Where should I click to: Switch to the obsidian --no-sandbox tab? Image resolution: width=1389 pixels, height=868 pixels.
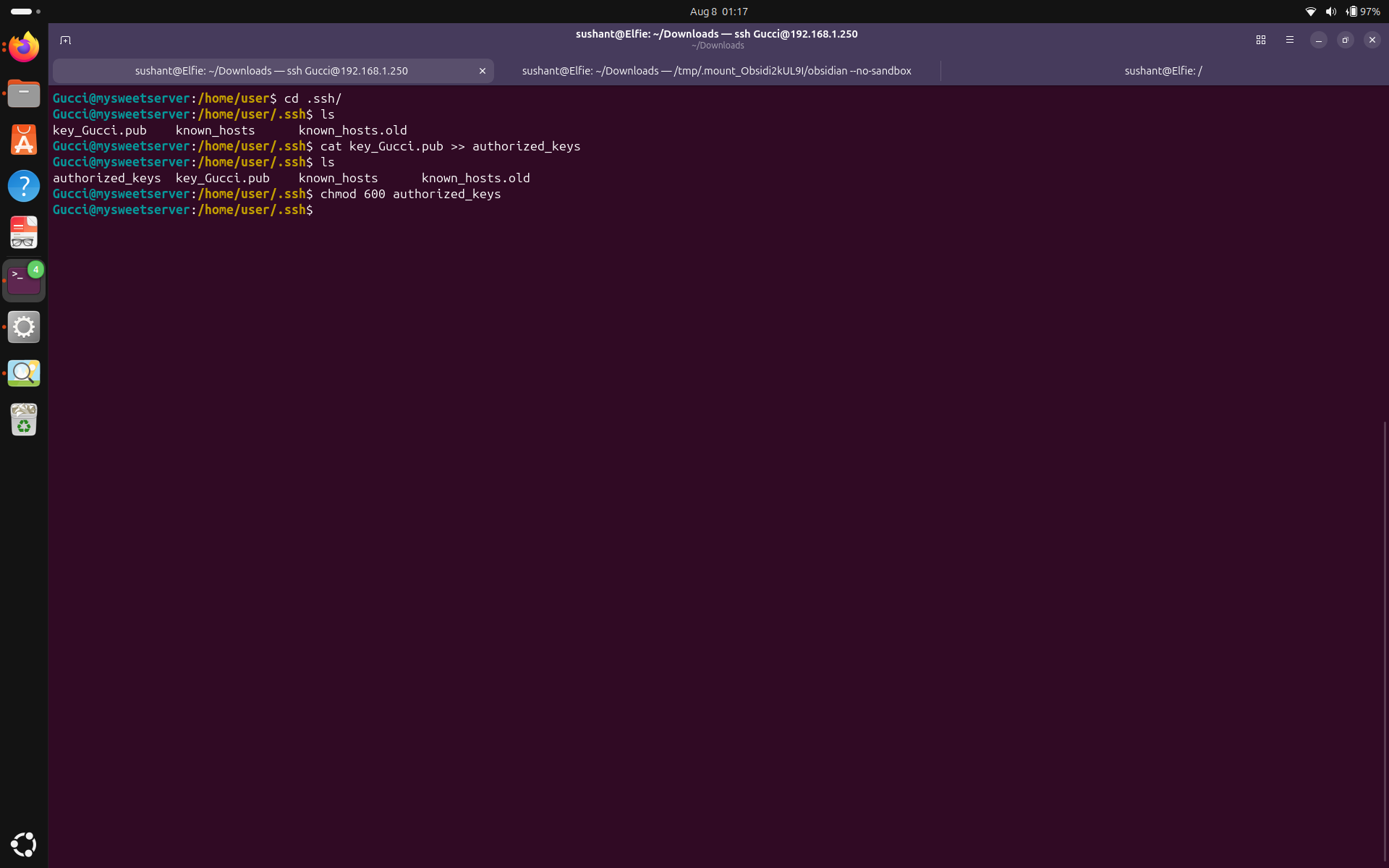point(716,71)
